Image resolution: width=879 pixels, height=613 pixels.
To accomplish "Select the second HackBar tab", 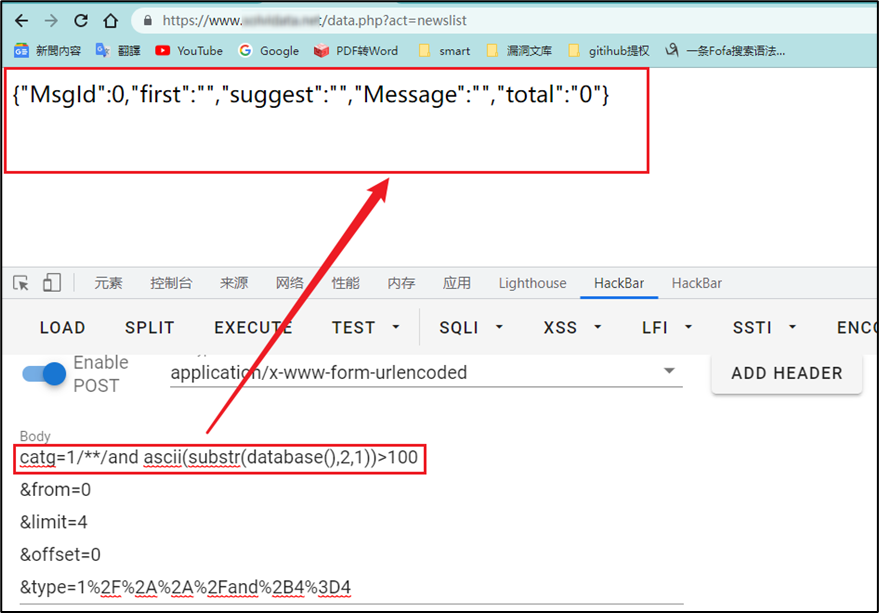I will (x=697, y=283).
